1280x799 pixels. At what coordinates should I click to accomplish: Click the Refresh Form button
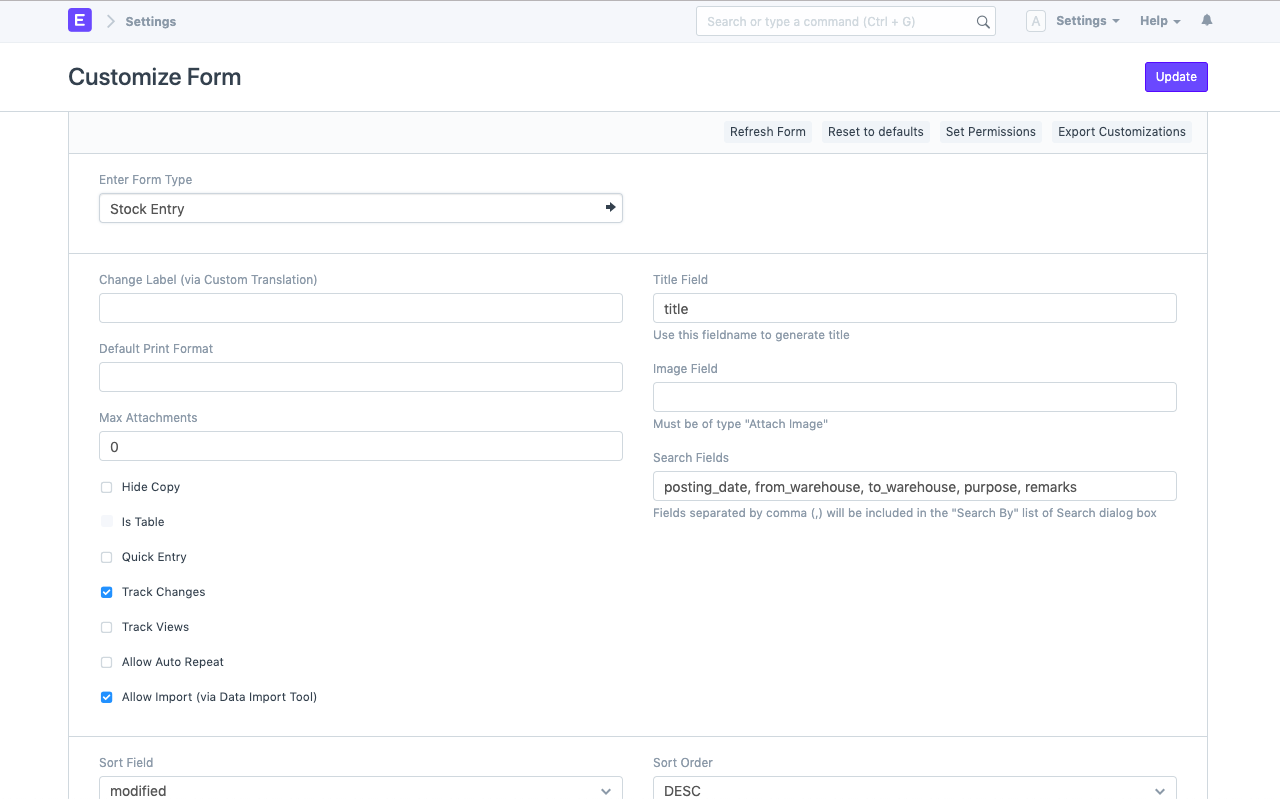(767, 131)
